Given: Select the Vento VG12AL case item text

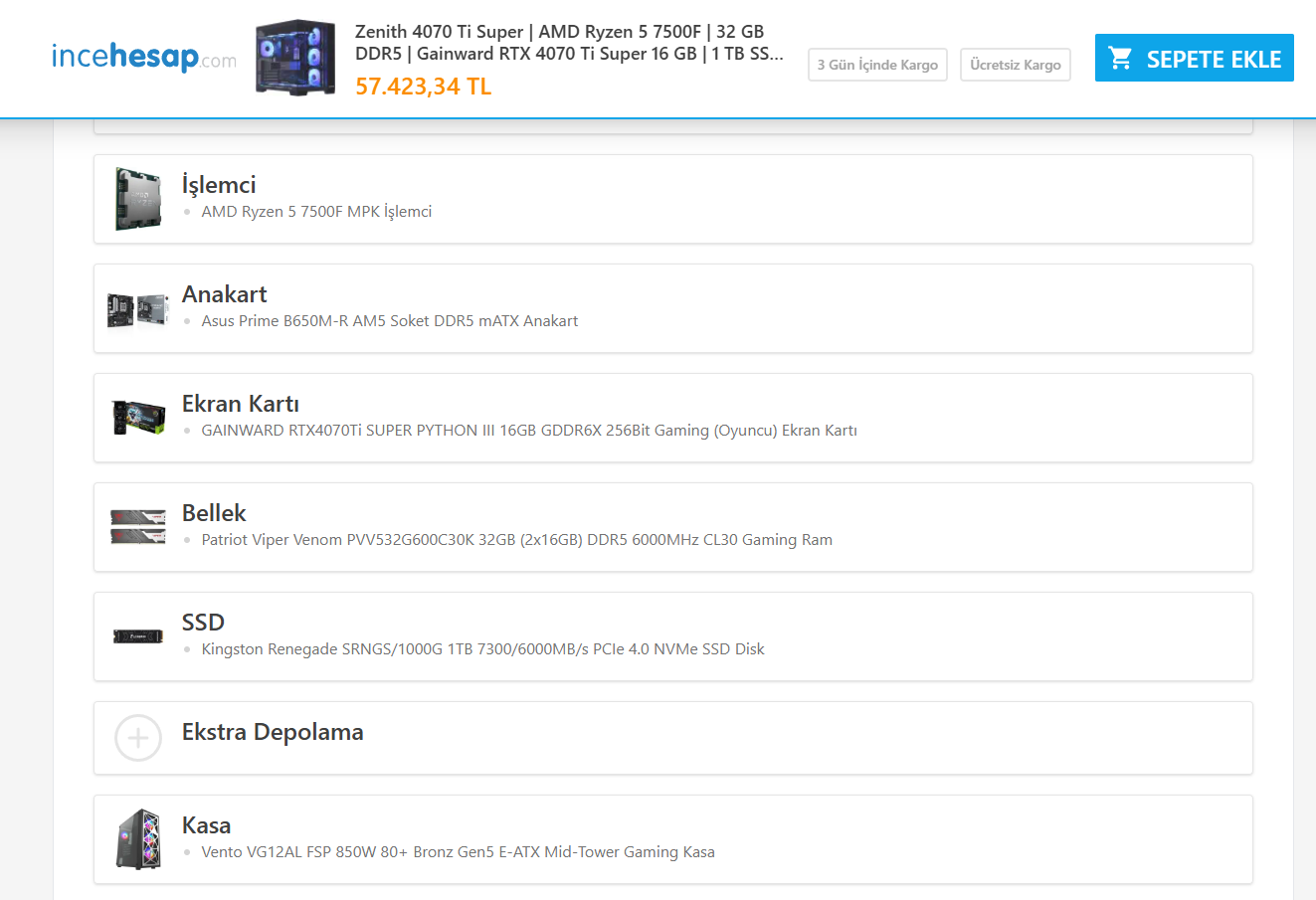Looking at the screenshot, I should [458, 852].
